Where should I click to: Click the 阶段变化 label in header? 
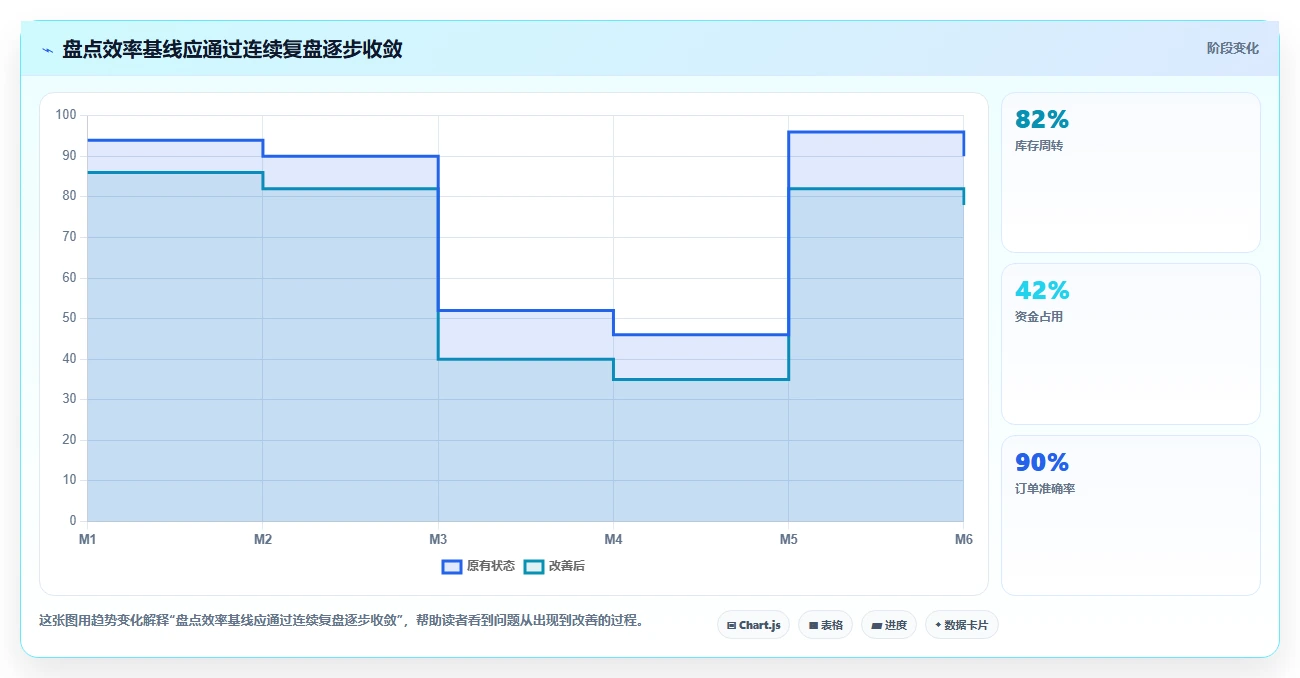(x=1233, y=48)
